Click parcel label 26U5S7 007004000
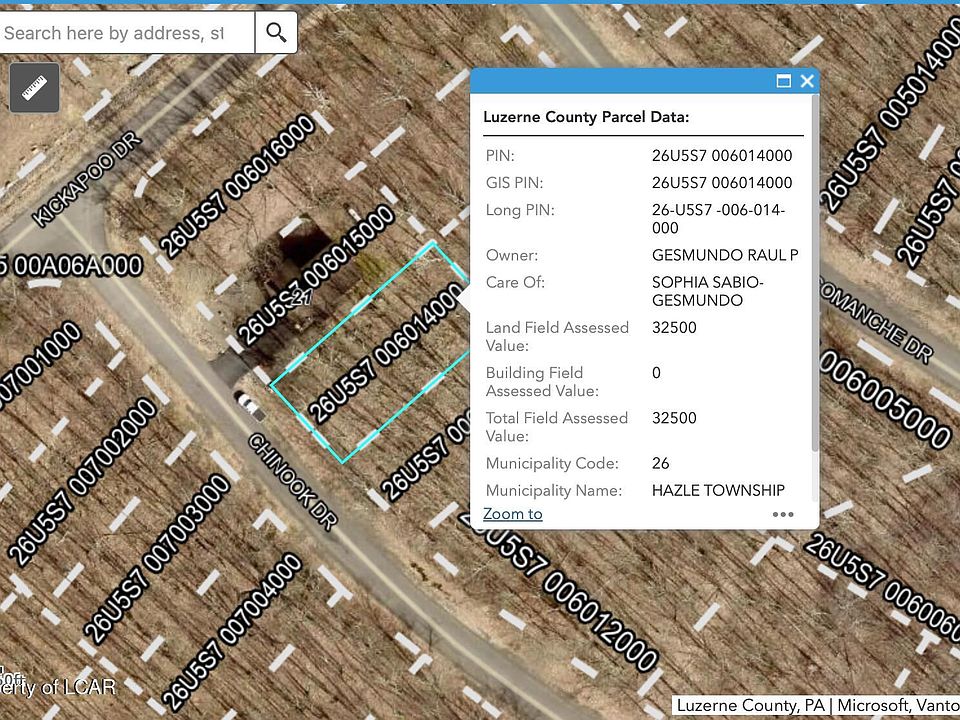 click(232, 631)
